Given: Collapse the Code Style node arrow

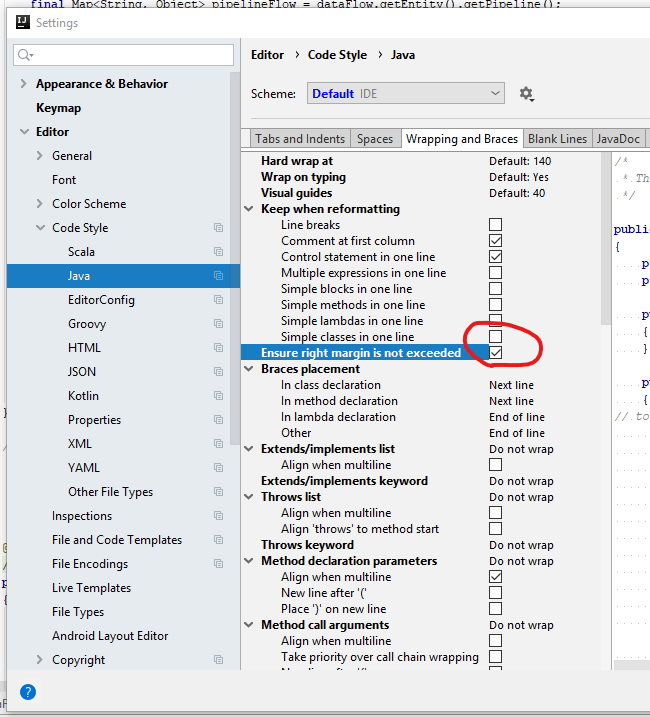Looking at the screenshot, I should (x=40, y=228).
